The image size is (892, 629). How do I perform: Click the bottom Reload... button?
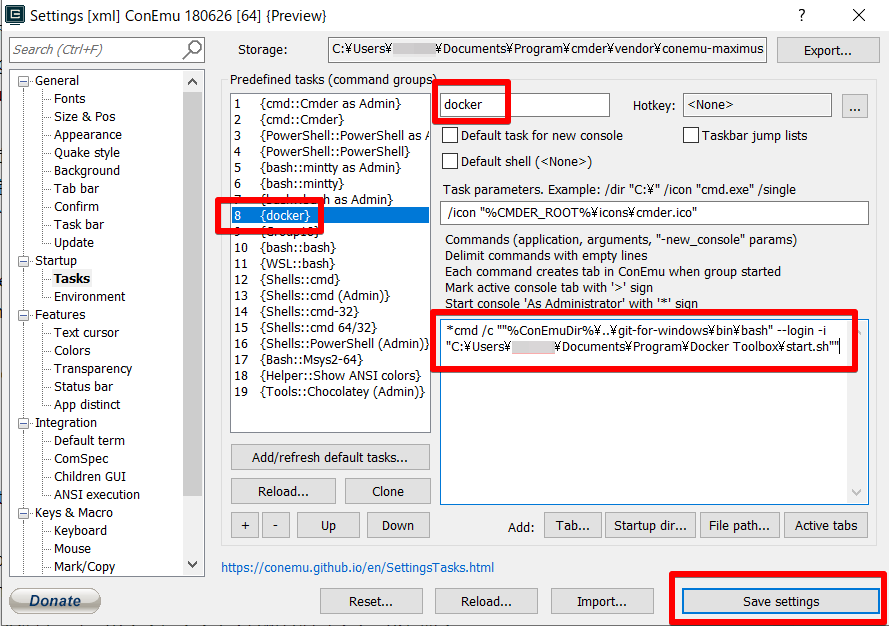[486, 602]
